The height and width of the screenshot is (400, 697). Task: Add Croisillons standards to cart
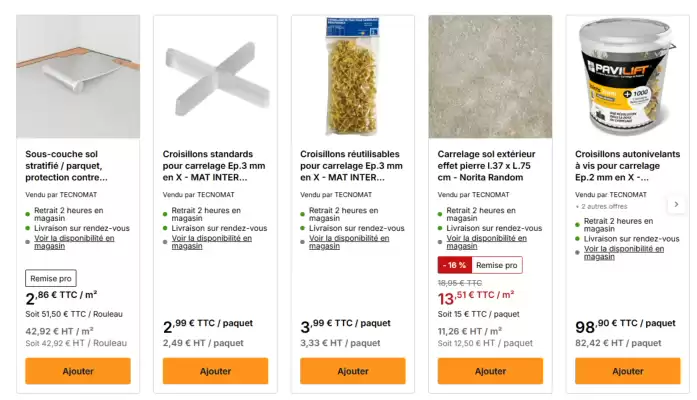pyautogui.click(x=216, y=371)
